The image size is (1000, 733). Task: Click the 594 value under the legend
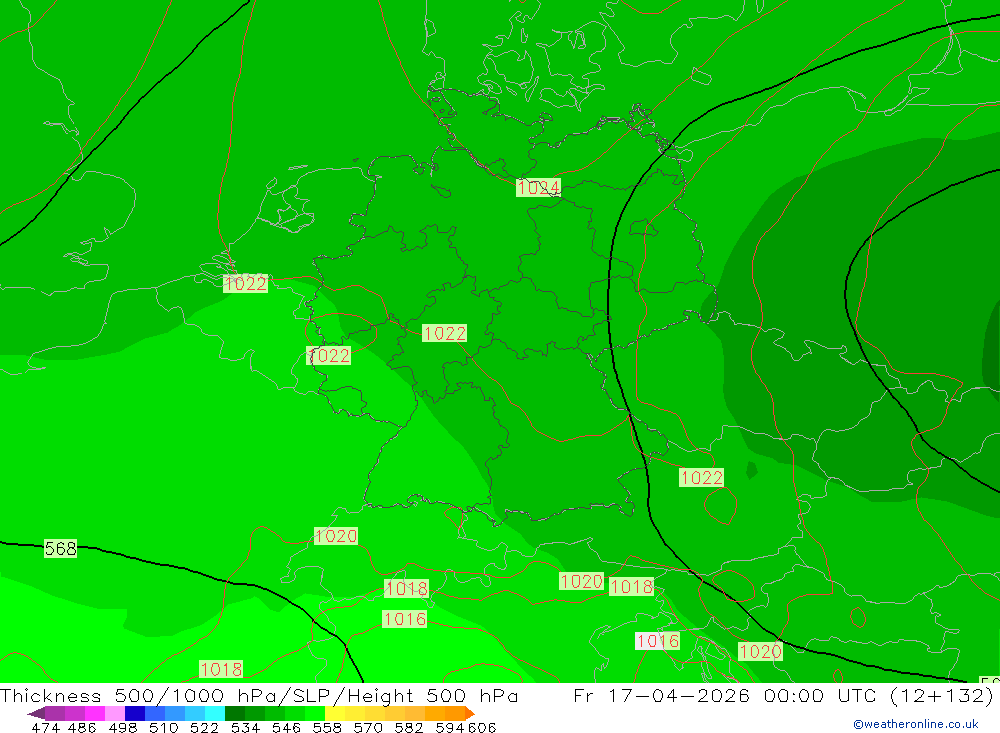[x=449, y=727]
